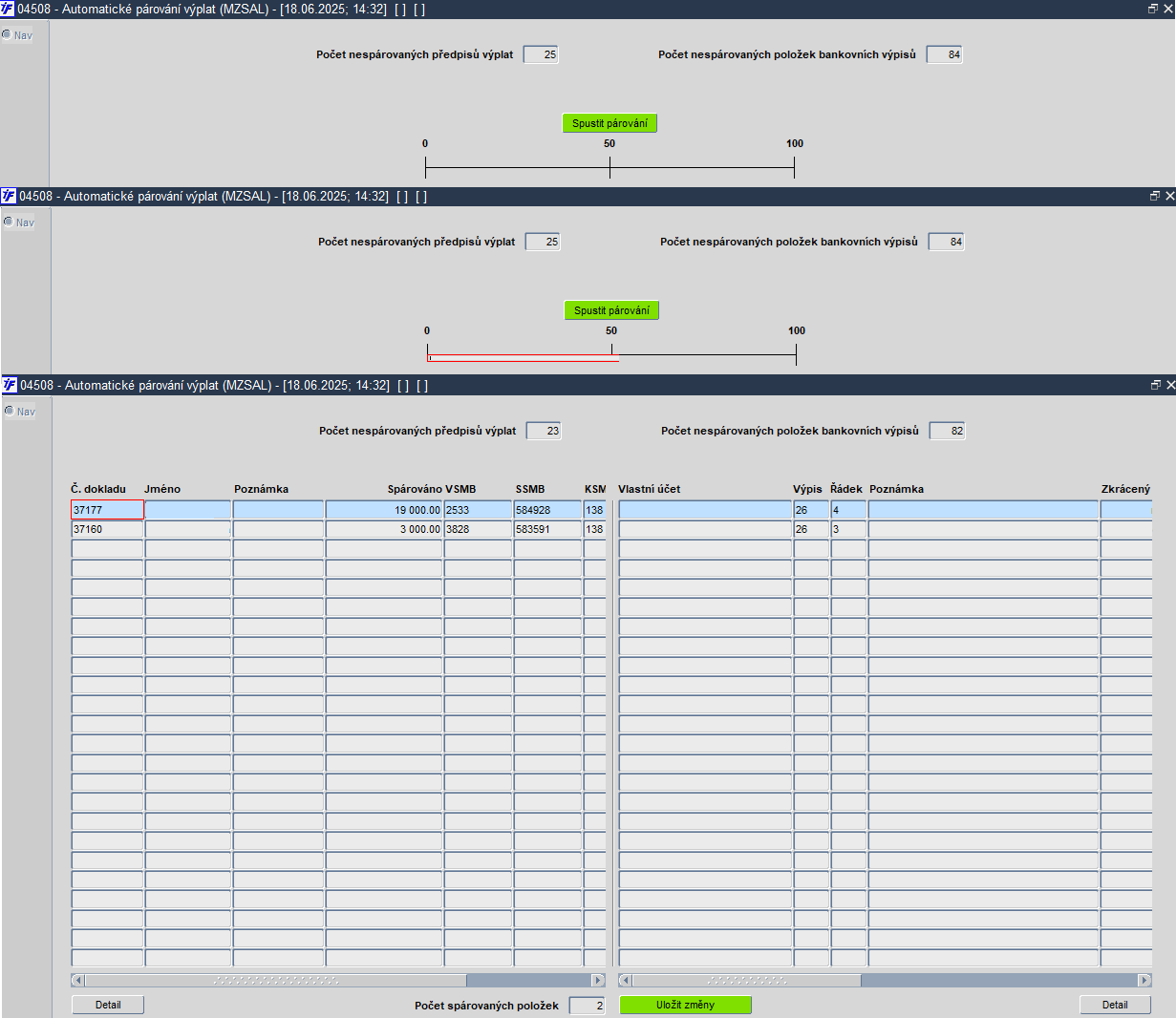Click the unpaired prescriptions field showing 25 in the second window
1176x1018 pixels.
coord(543,242)
